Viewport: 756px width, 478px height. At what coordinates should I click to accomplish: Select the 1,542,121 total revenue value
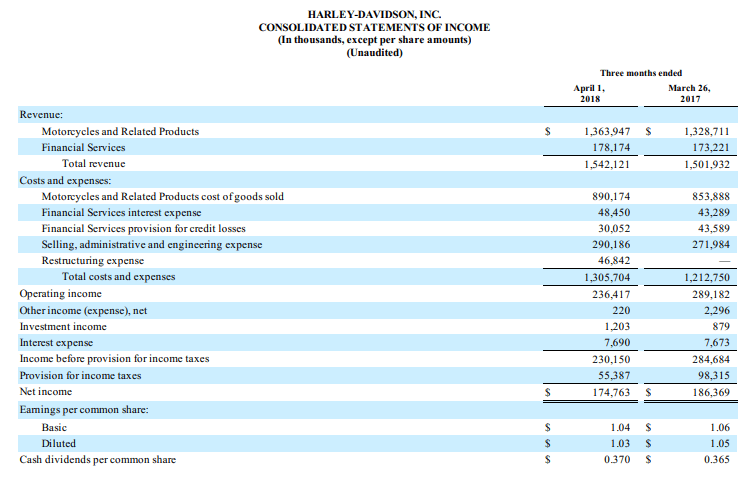(607, 164)
